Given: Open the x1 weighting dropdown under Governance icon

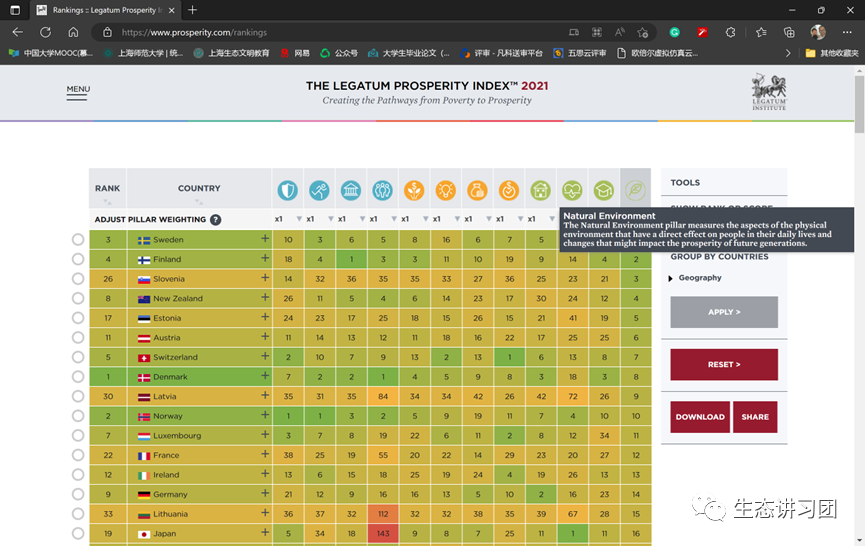Looking at the screenshot, I should pos(351,219).
